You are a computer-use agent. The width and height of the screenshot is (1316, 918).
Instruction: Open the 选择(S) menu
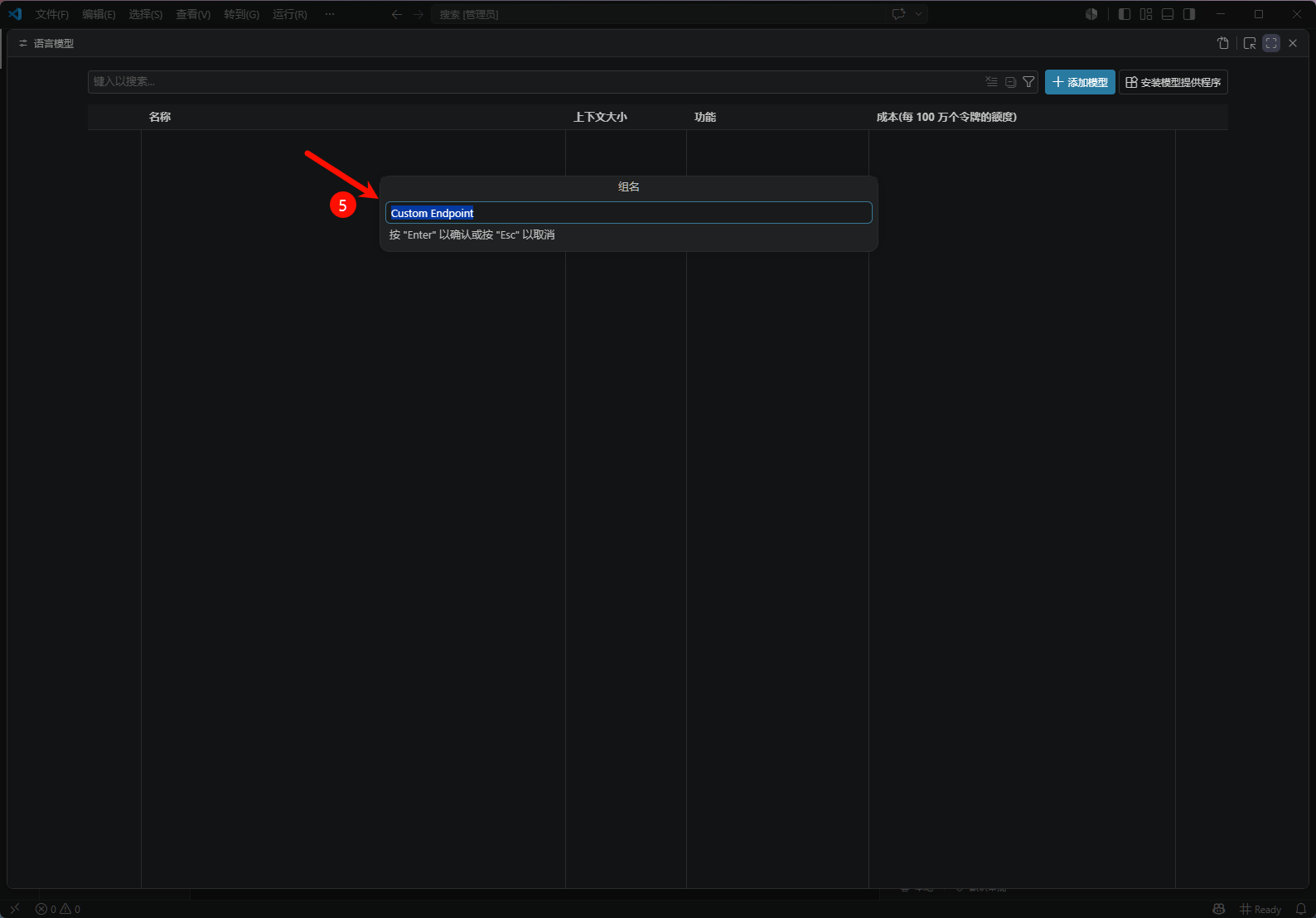[145, 14]
